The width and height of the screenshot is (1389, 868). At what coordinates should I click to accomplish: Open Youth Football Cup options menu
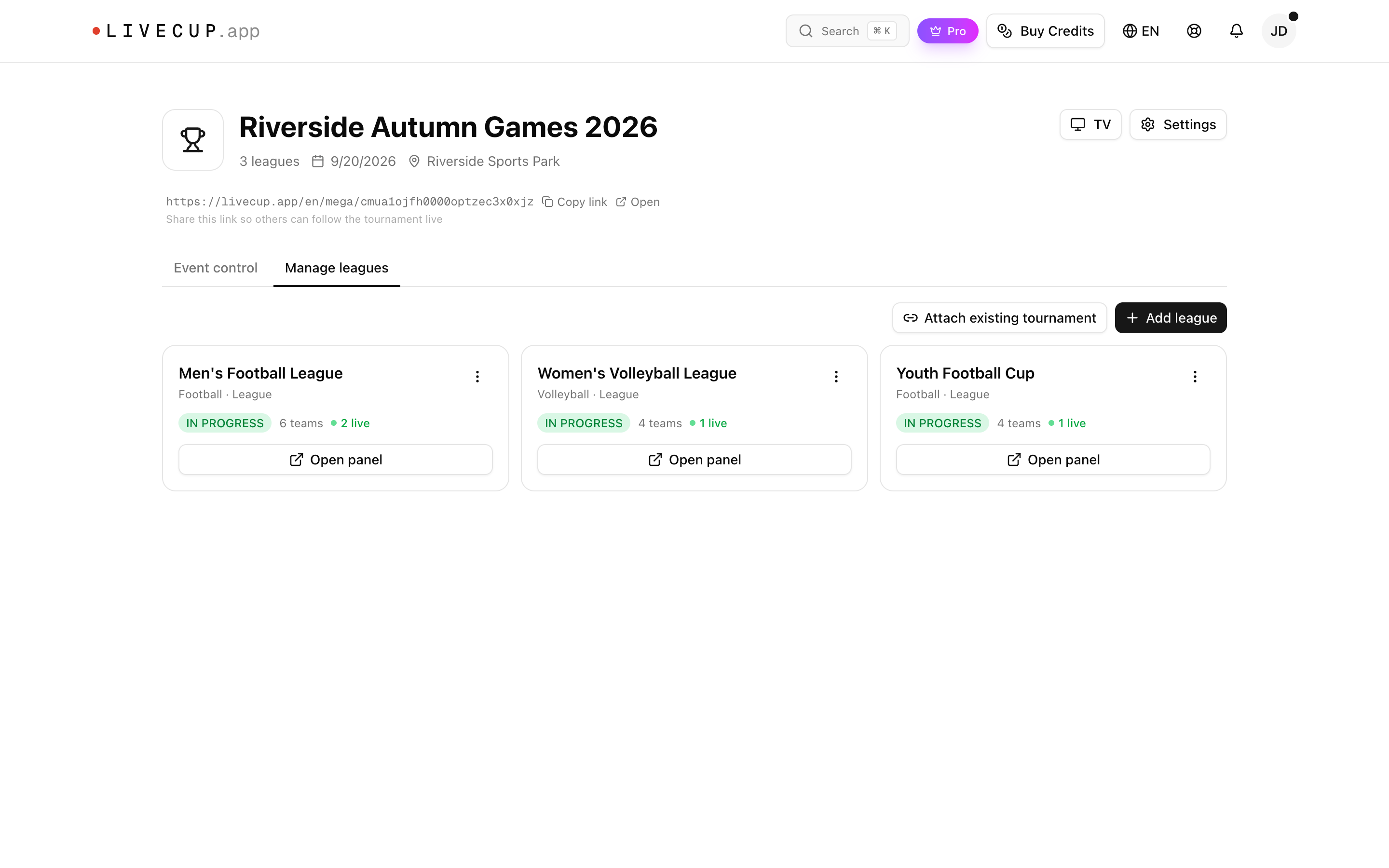pos(1195,377)
